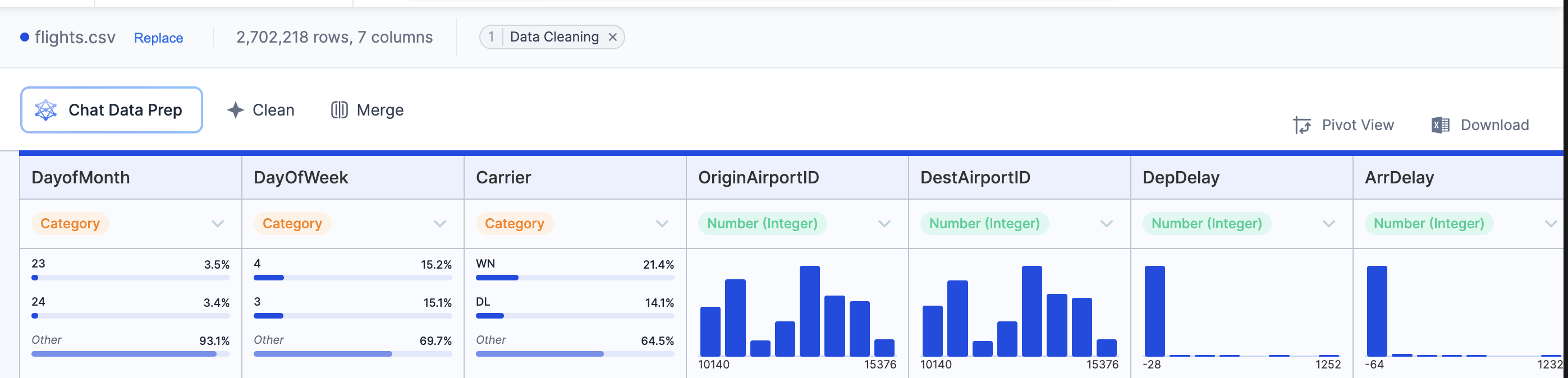Click the Carrier column header

point(503,178)
